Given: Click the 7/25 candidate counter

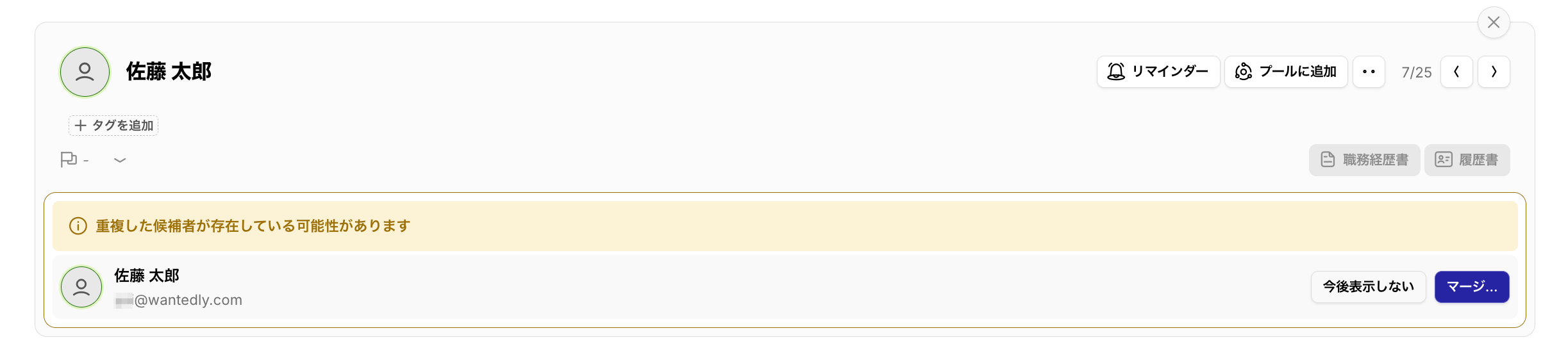Looking at the screenshot, I should [x=1416, y=72].
